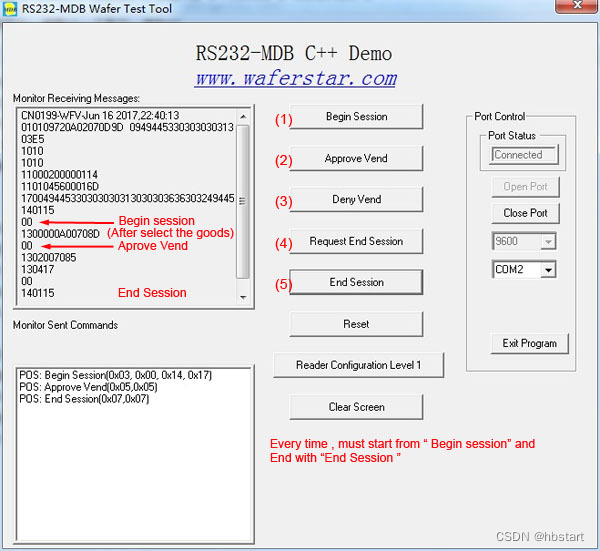
Task: Click the Reset button
Action: [x=356, y=324]
